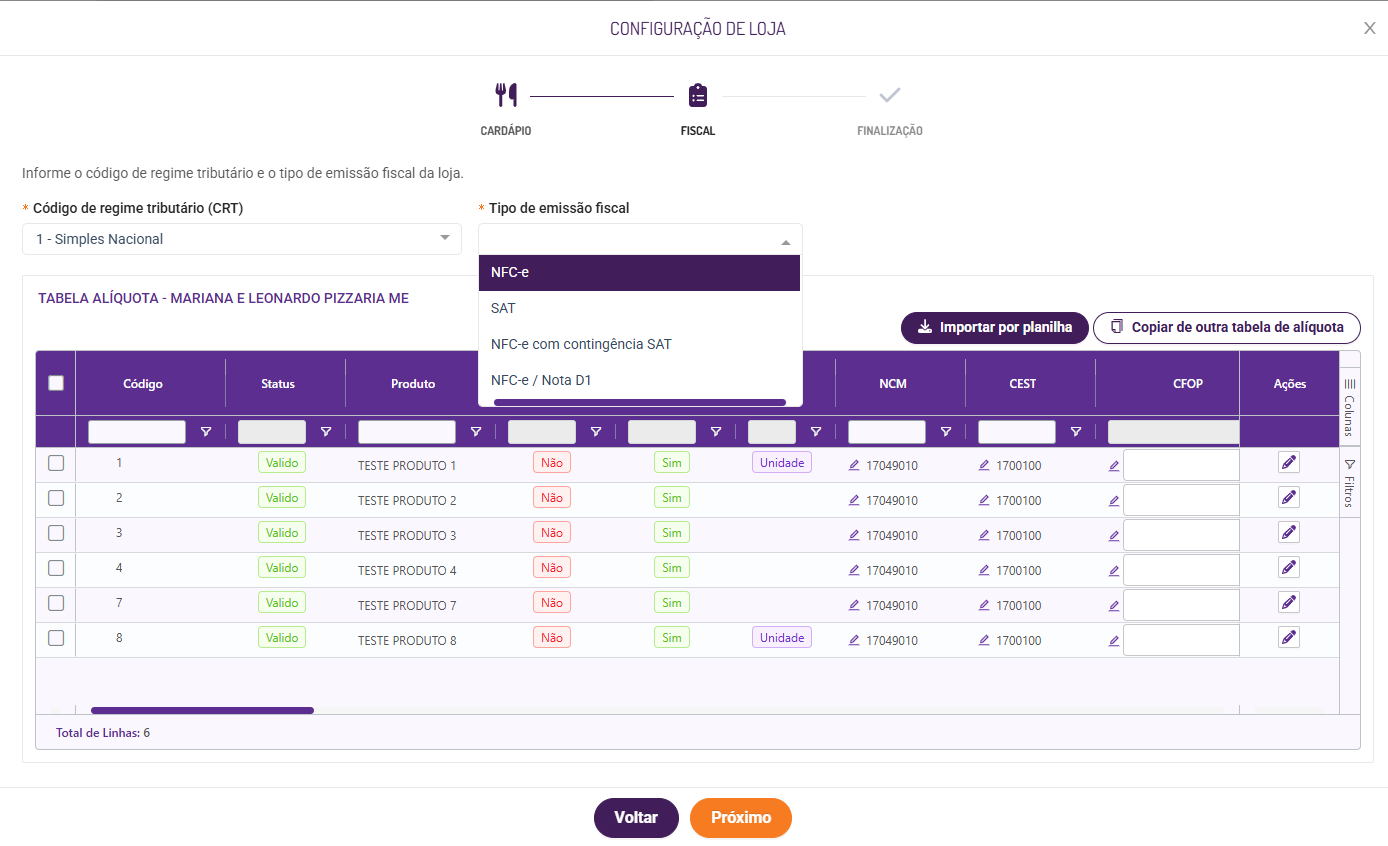Open Ações edit button for TESTE PRODUTO 1
Viewport: 1388px width, 846px height.
pyautogui.click(x=1289, y=462)
